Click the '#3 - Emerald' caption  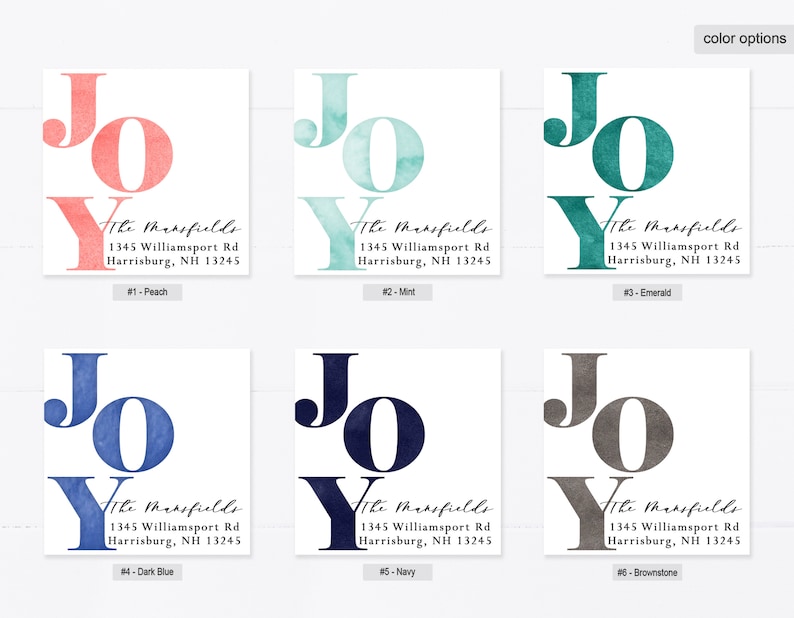(647, 293)
